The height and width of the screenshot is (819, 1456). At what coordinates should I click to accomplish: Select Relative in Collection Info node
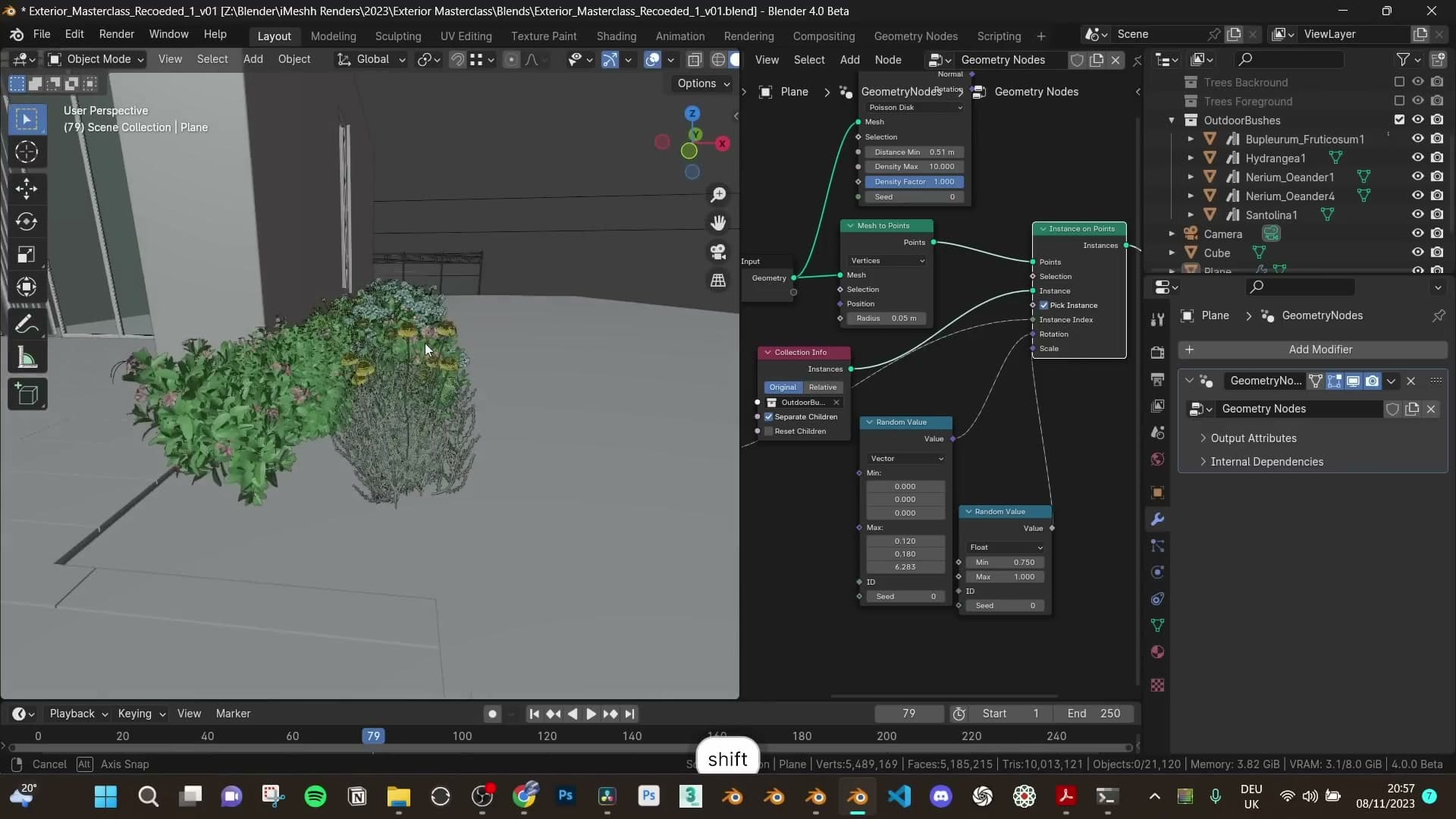coord(822,388)
